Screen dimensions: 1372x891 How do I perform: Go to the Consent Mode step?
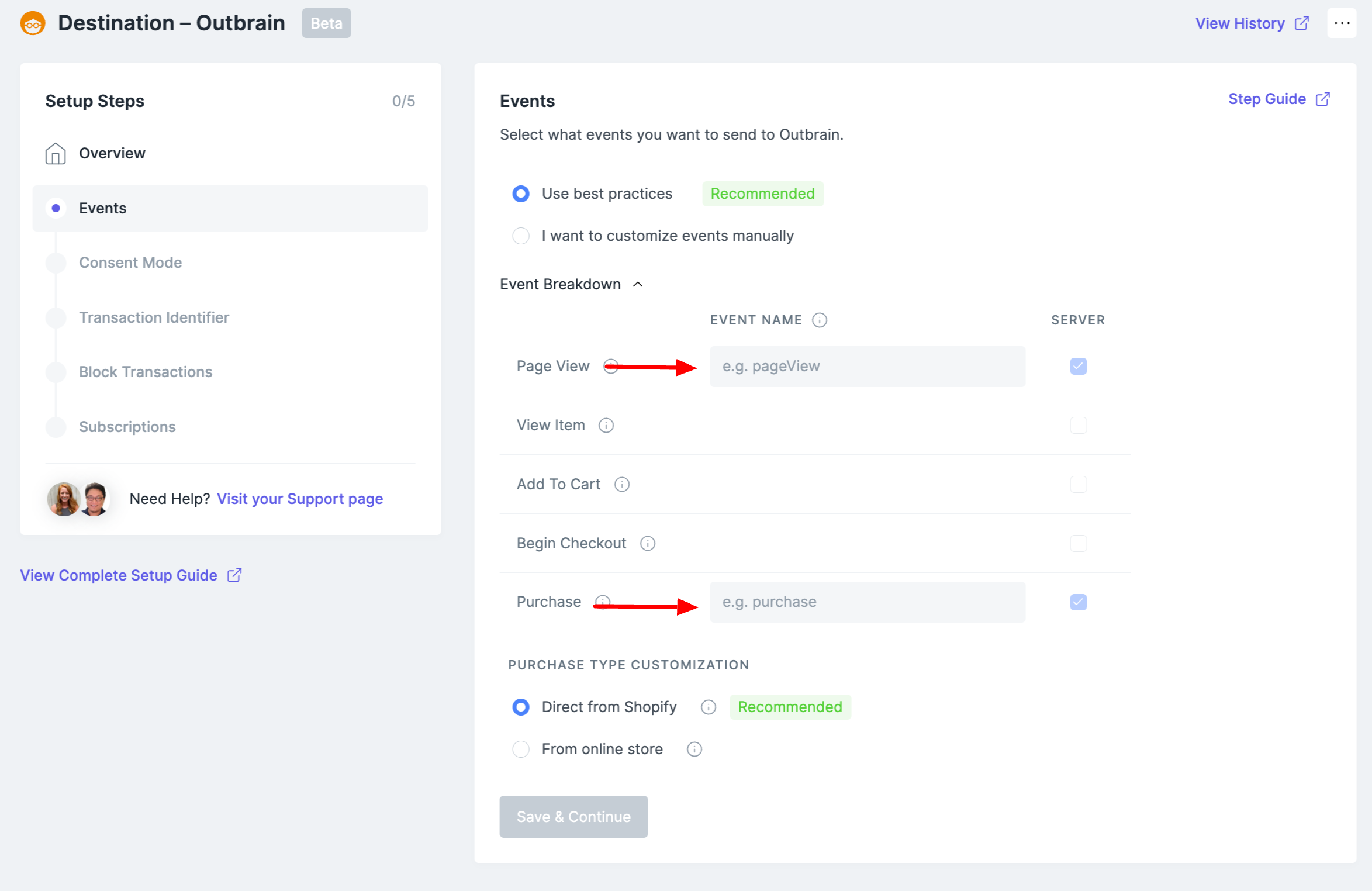(x=130, y=263)
